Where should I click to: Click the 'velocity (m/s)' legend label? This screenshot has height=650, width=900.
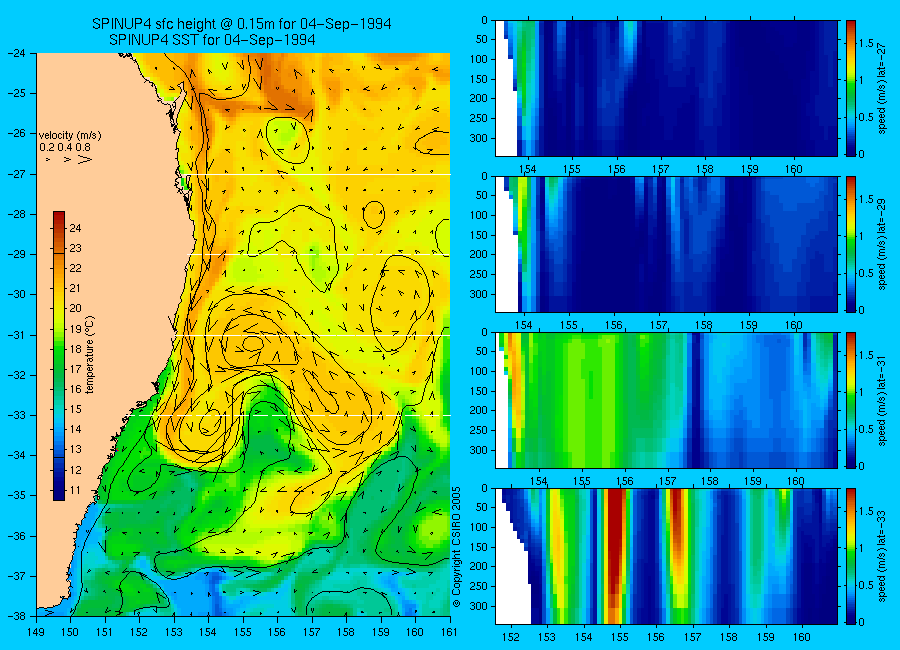coord(70,136)
